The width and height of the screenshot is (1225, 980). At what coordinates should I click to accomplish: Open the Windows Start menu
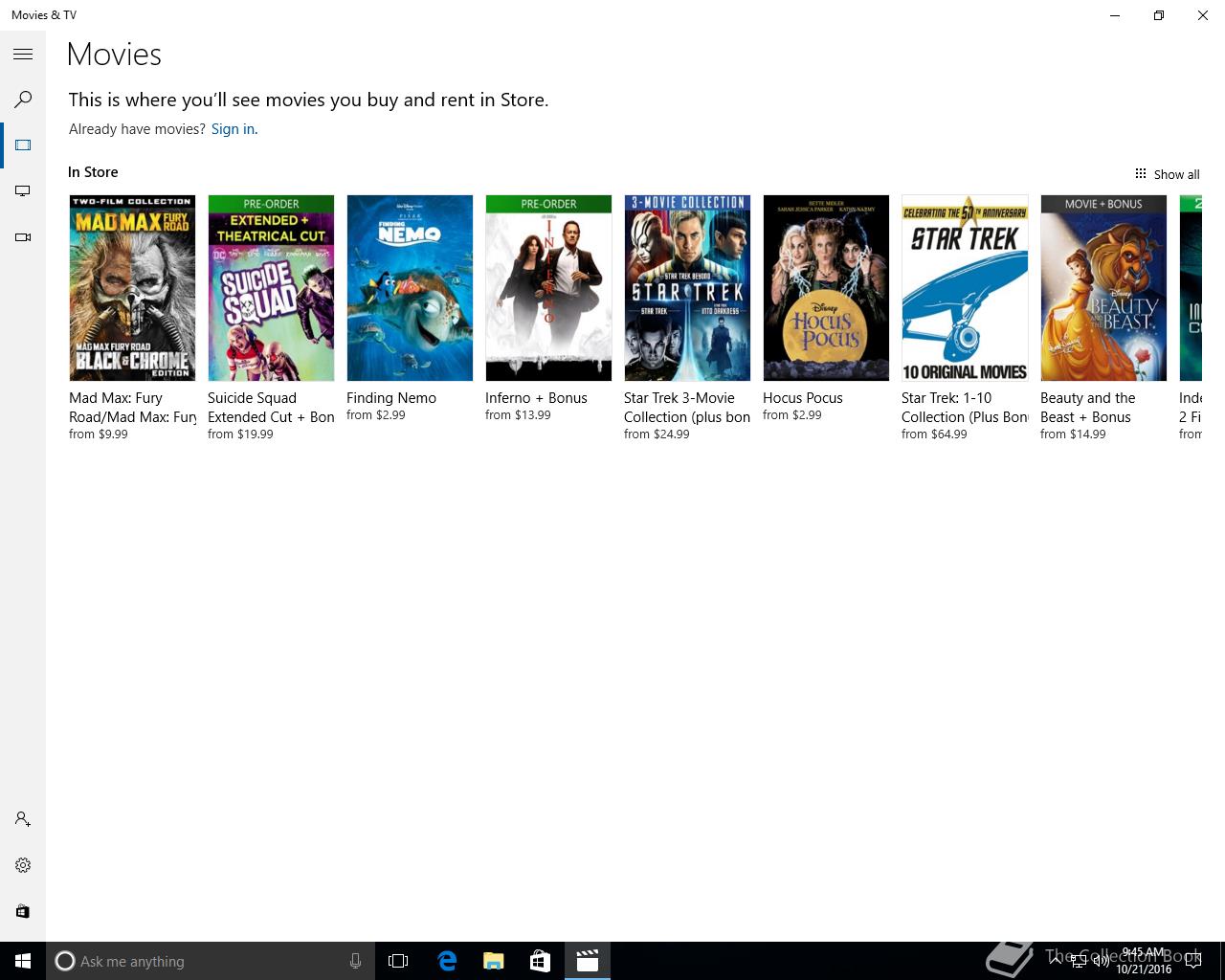(23, 961)
